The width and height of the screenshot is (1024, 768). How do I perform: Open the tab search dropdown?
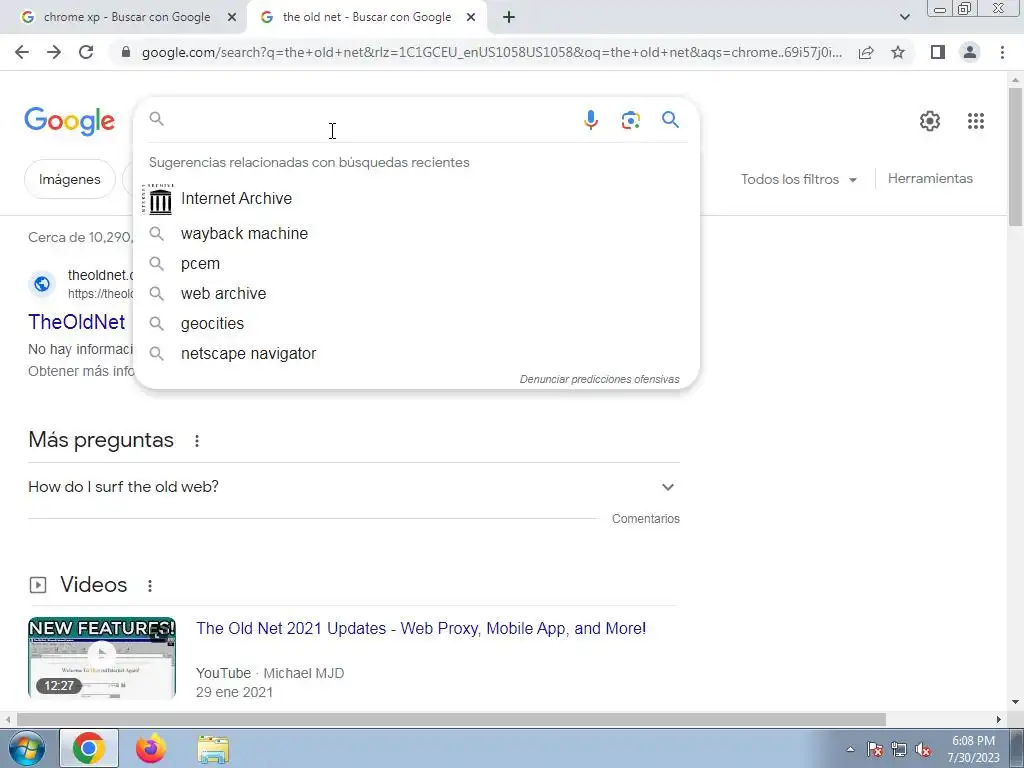point(904,18)
